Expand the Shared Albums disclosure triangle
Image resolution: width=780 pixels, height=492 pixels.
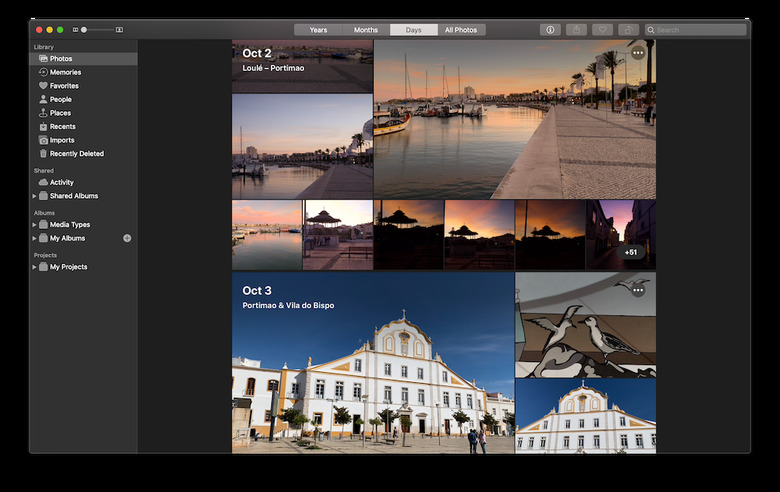34,196
